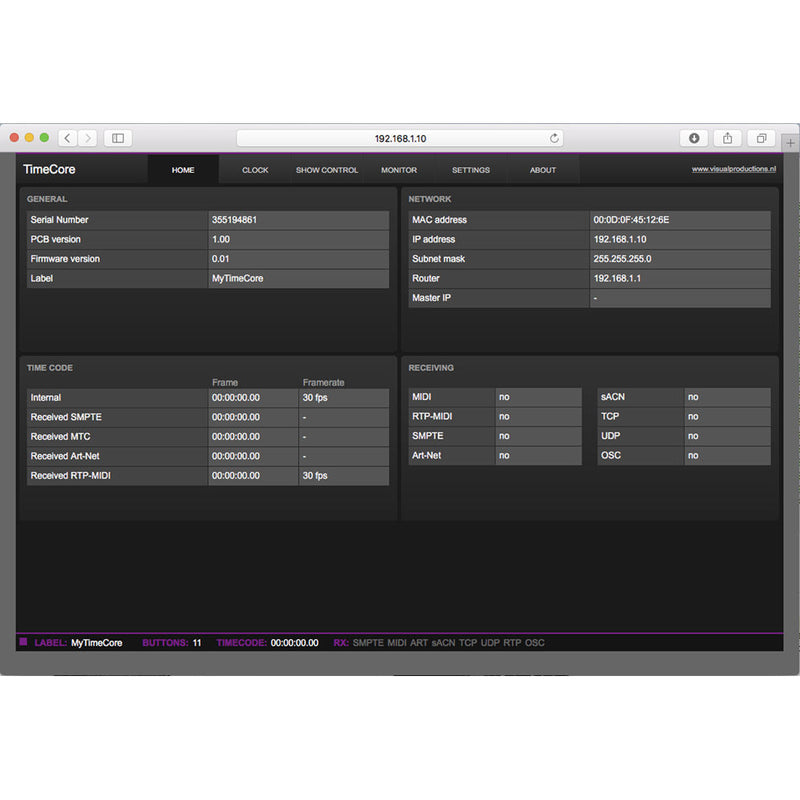Toggle the Safari sidebar icon

click(x=117, y=138)
